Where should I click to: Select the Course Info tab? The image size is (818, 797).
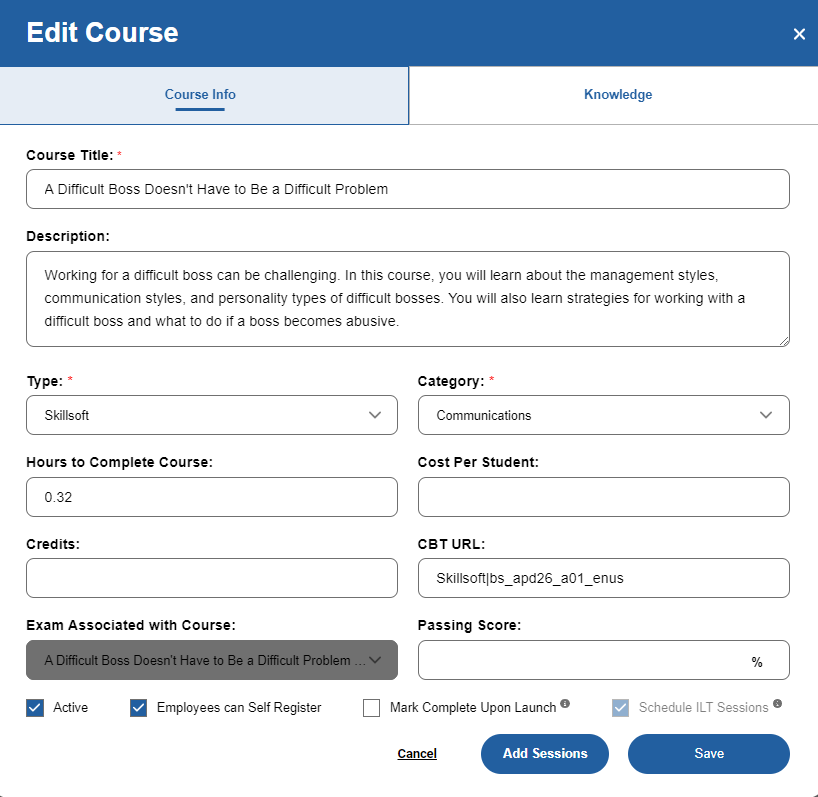(x=200, y=94)
